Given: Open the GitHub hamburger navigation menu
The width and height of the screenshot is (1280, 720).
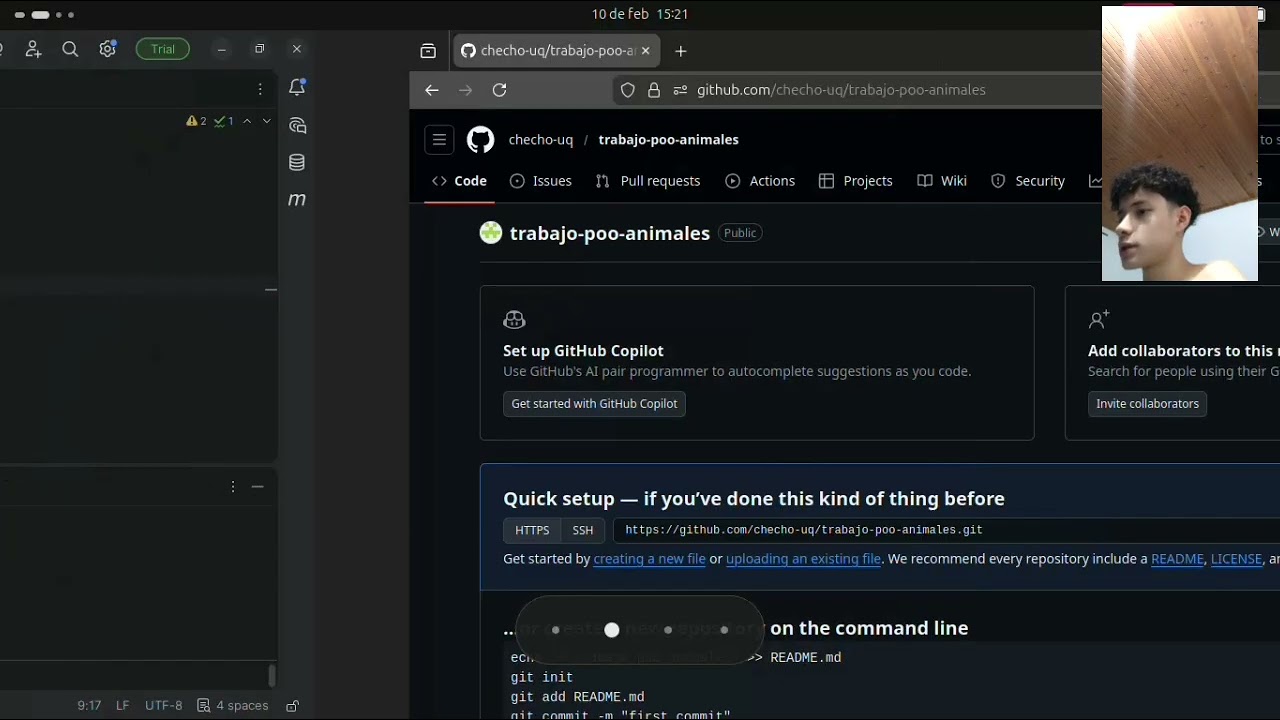Looking at the screenshot, I should coord(439,140).
